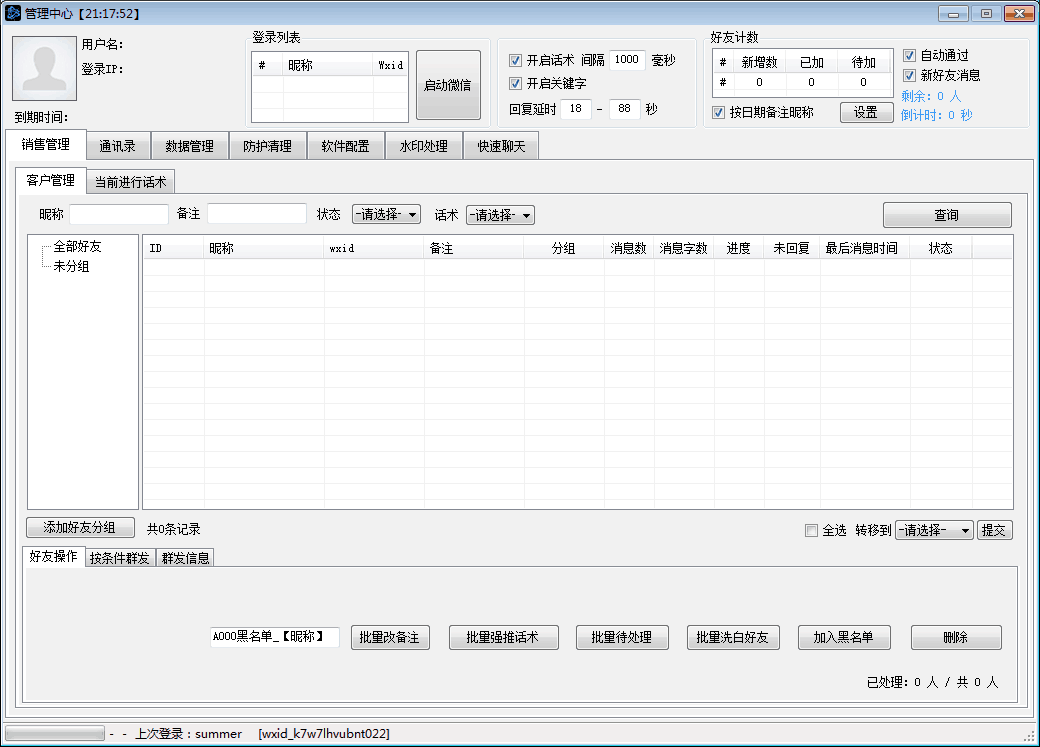Open the 状态 dropdown

coord(386,214)
